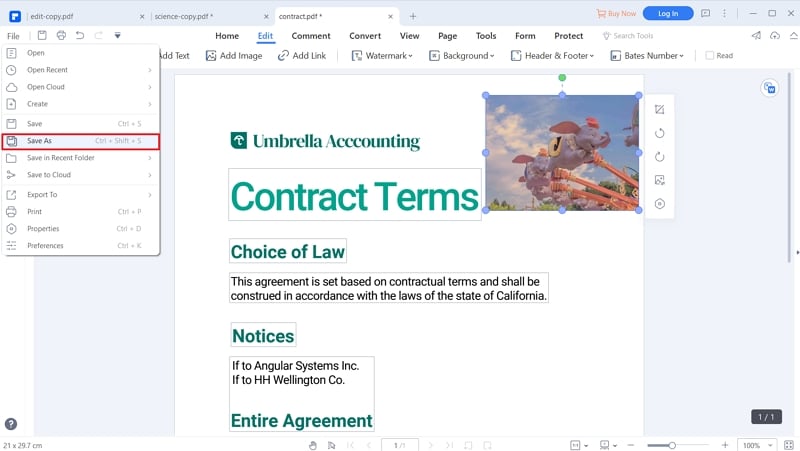Close the contract.pdf tab
The height and width of the screenshot is (451, 800).
tap(390, 16)
